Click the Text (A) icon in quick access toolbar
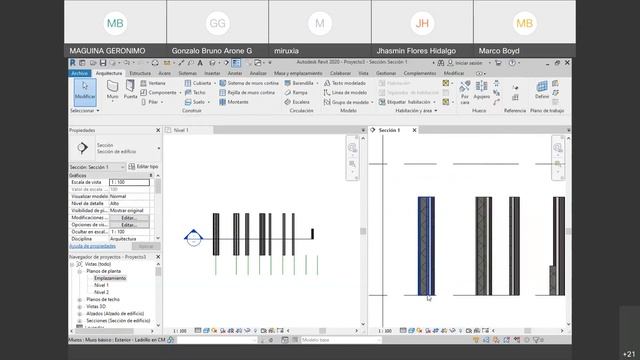Viewport: 640px width, 360px height. coord(200,63)
